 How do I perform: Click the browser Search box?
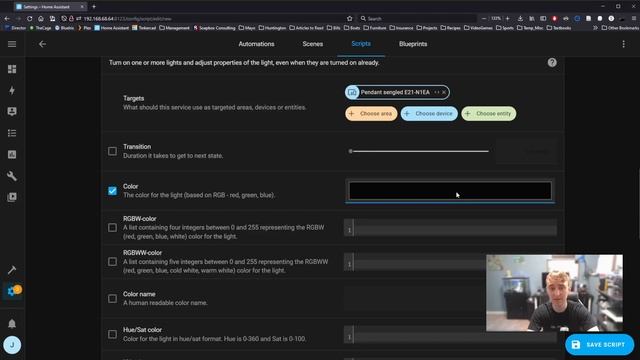[417, 18]
